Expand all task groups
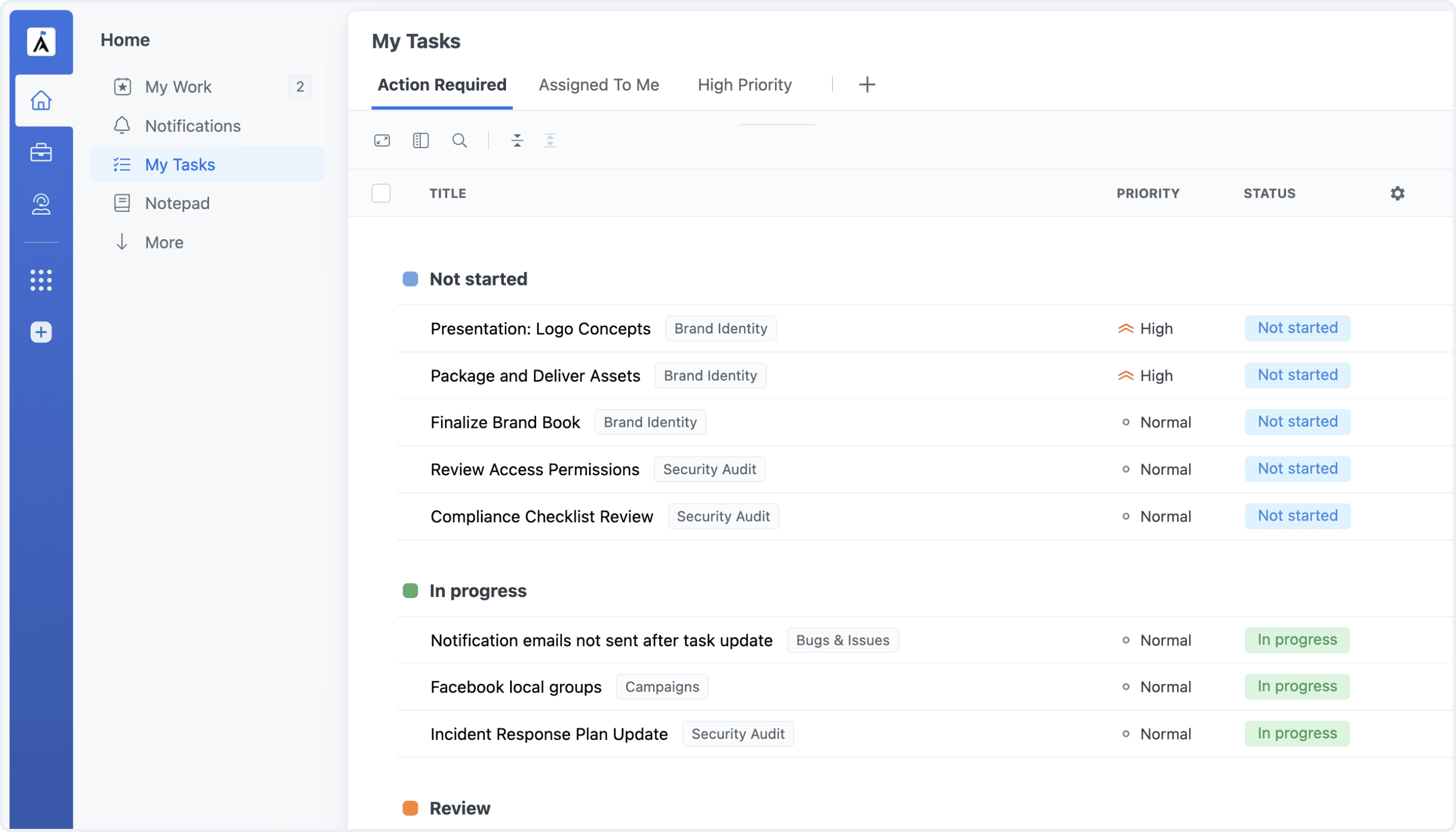The width and height of the screenshot is (1456, 832). [x=550, y=140]
